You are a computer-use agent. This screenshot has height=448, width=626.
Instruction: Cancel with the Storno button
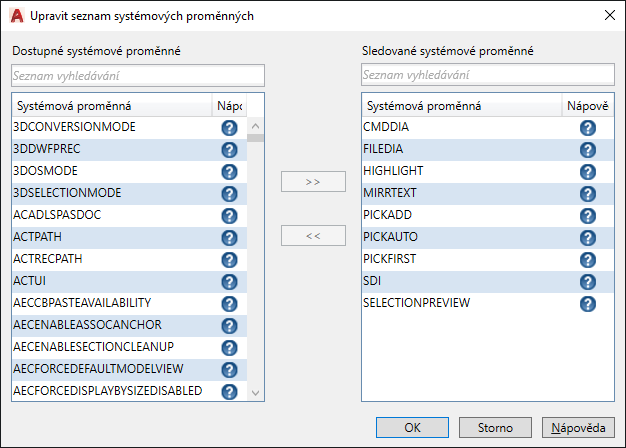pyautogui.click(x=495, y=427)
